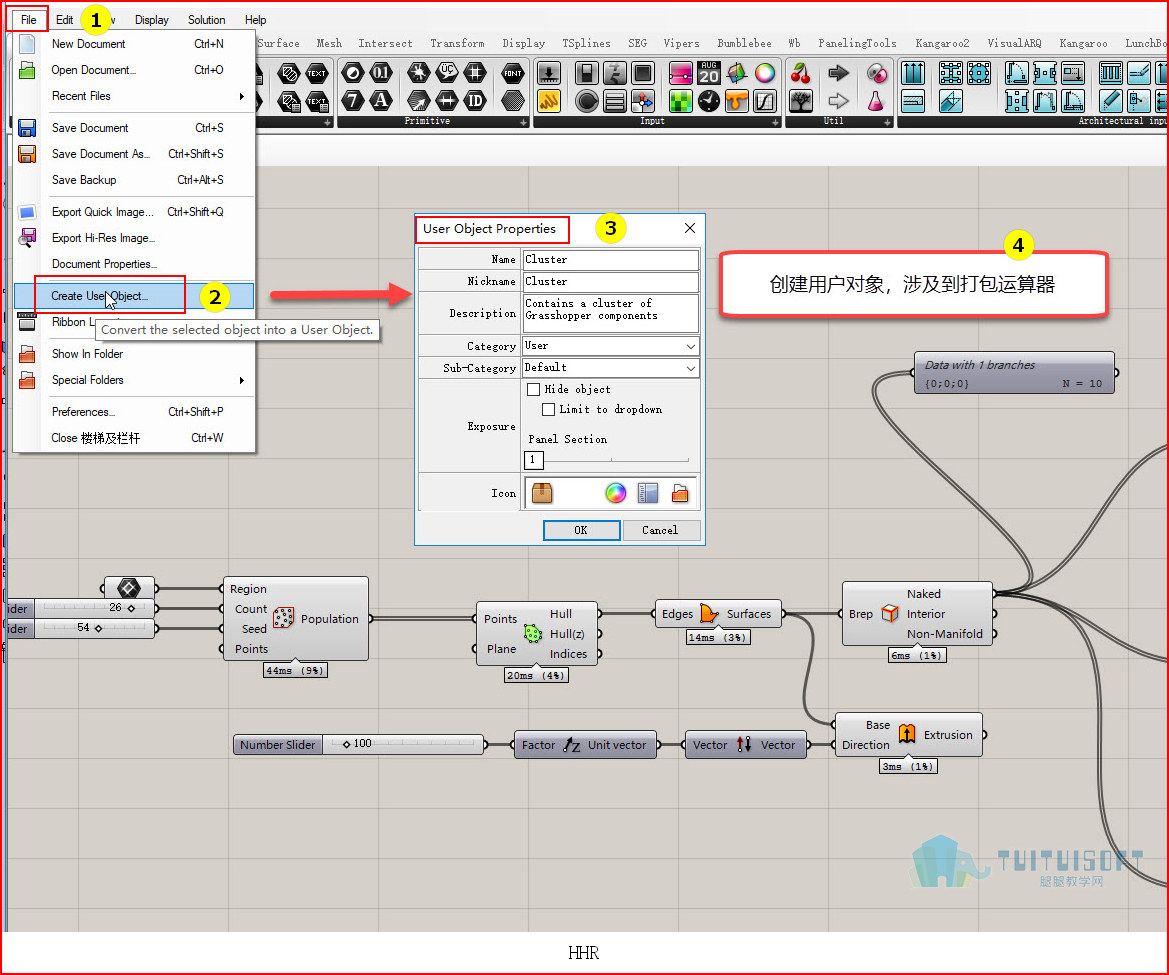Pick the tree Param Viewer icon in Util
Viewport: 1169px width, 975px height.
coord(801,100)
